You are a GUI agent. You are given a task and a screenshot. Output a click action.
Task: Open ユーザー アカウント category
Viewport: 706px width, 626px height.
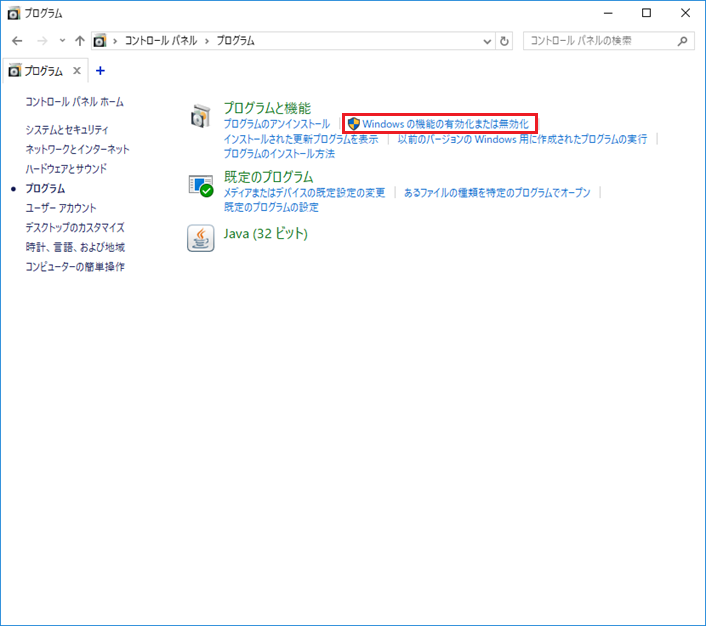(61, 208)
